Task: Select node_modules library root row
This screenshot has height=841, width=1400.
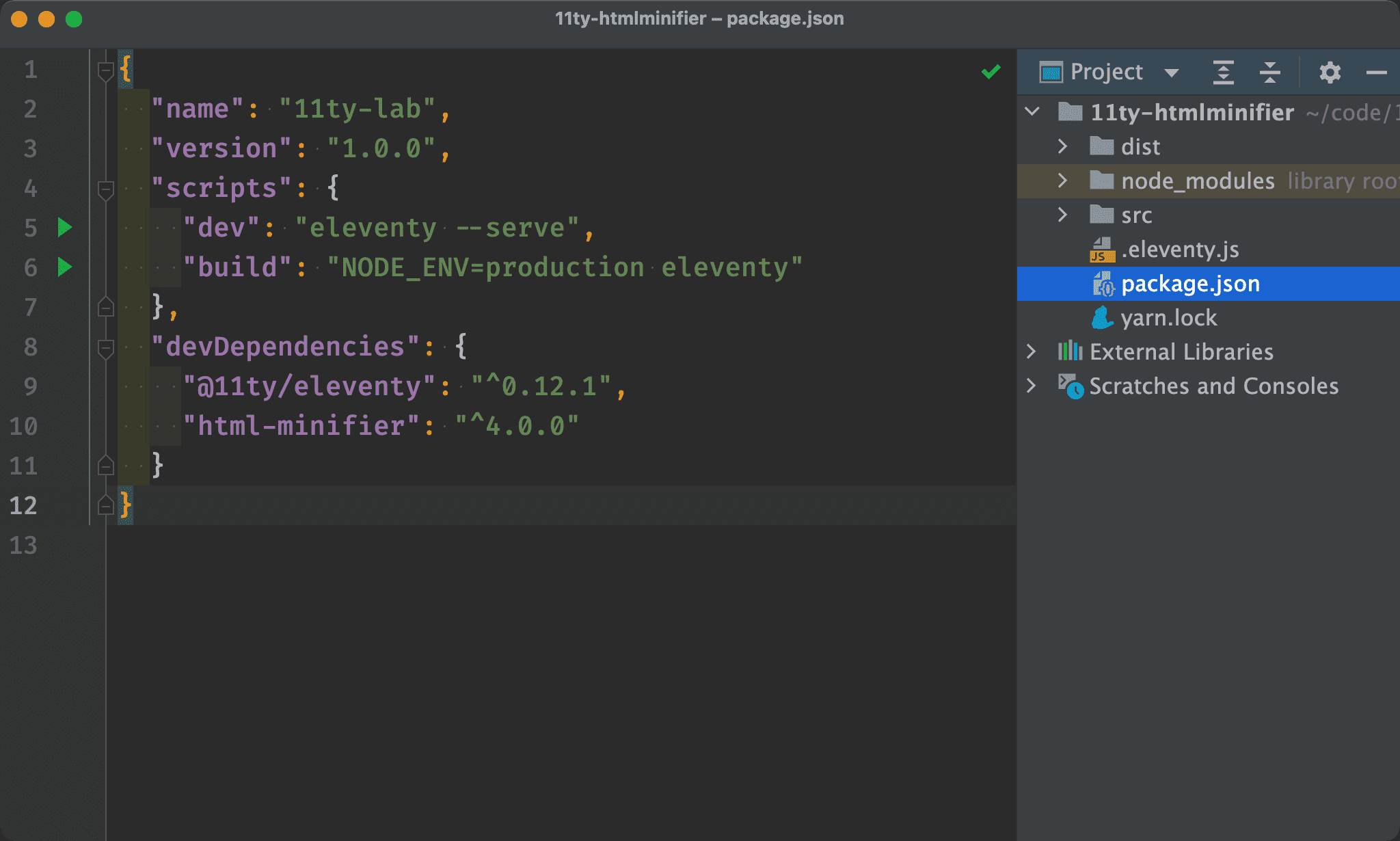Action: click(x=1209, y=181)
